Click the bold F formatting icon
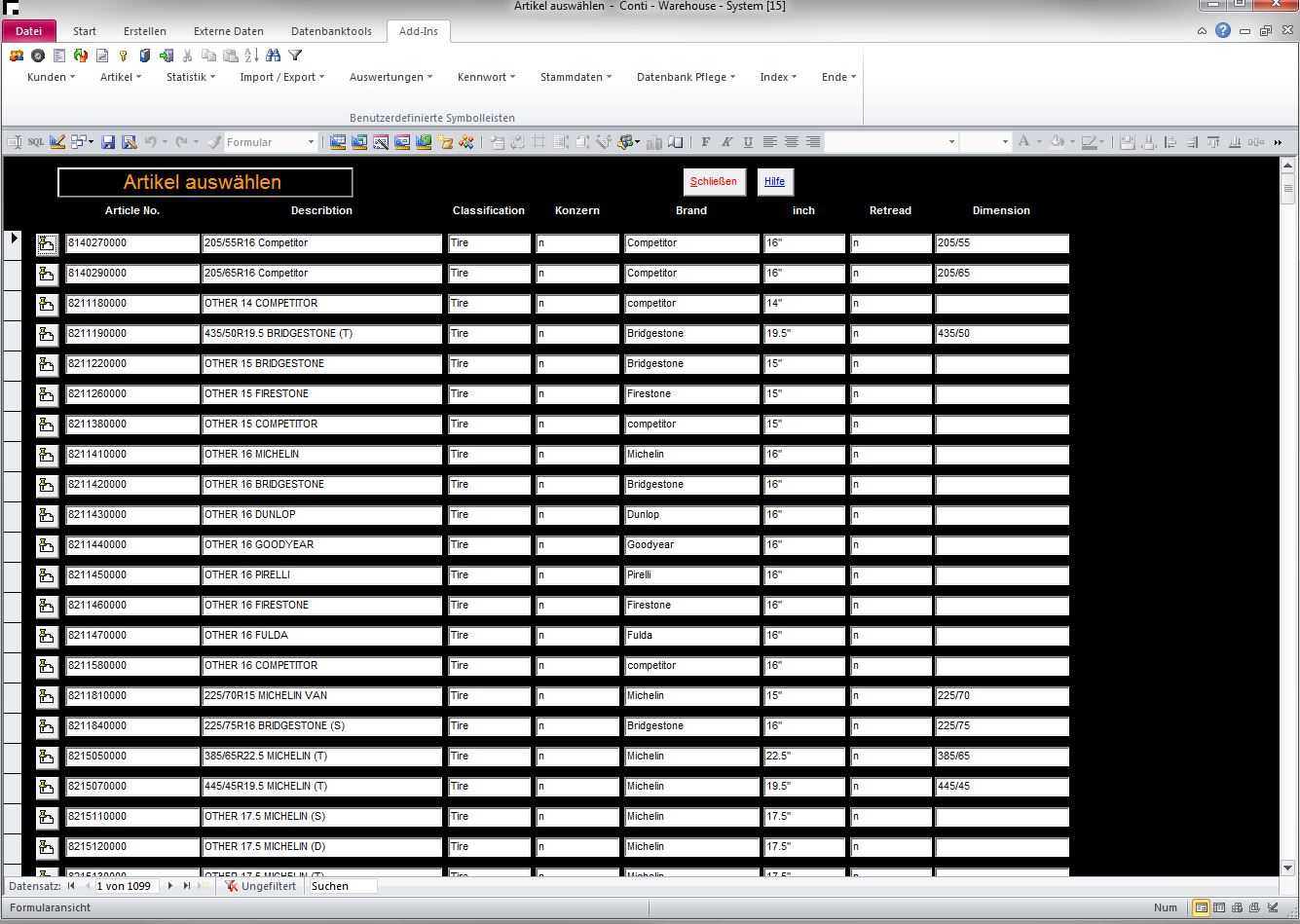Viewport: 1300px width, 924px height. point(706,142)
